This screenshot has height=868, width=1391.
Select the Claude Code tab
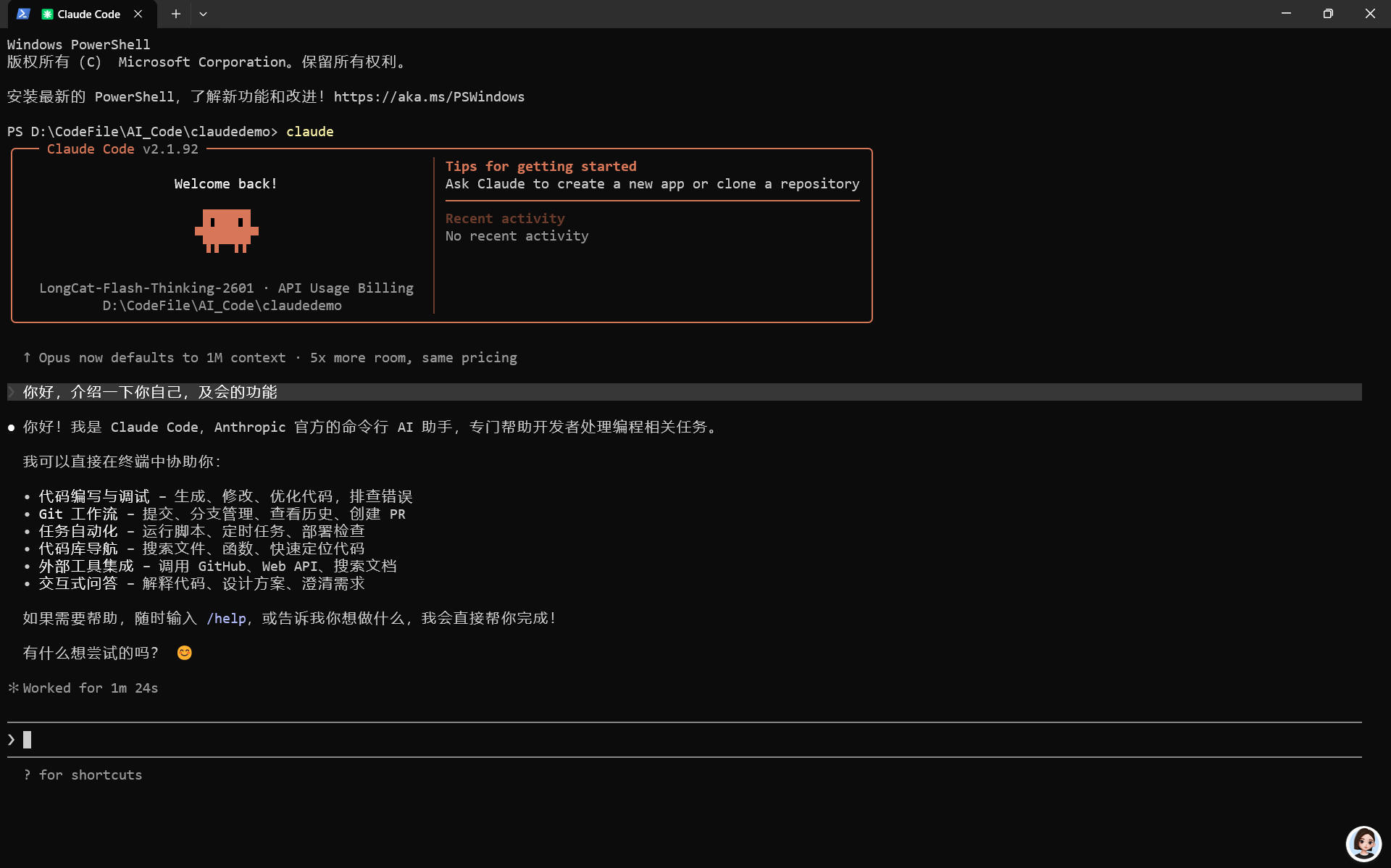tap(81, 14)
